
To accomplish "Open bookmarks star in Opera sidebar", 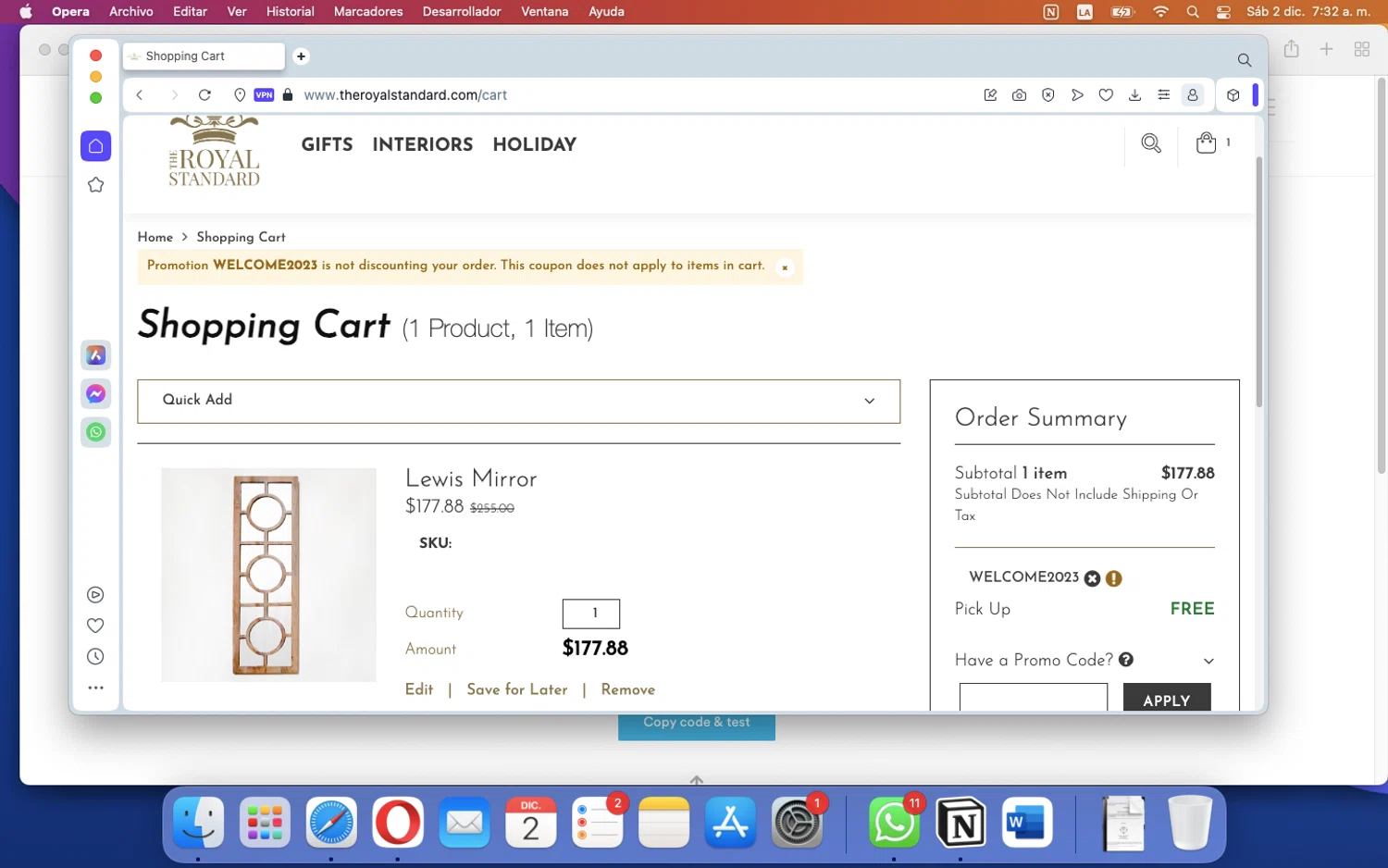I will coord(95,185).
